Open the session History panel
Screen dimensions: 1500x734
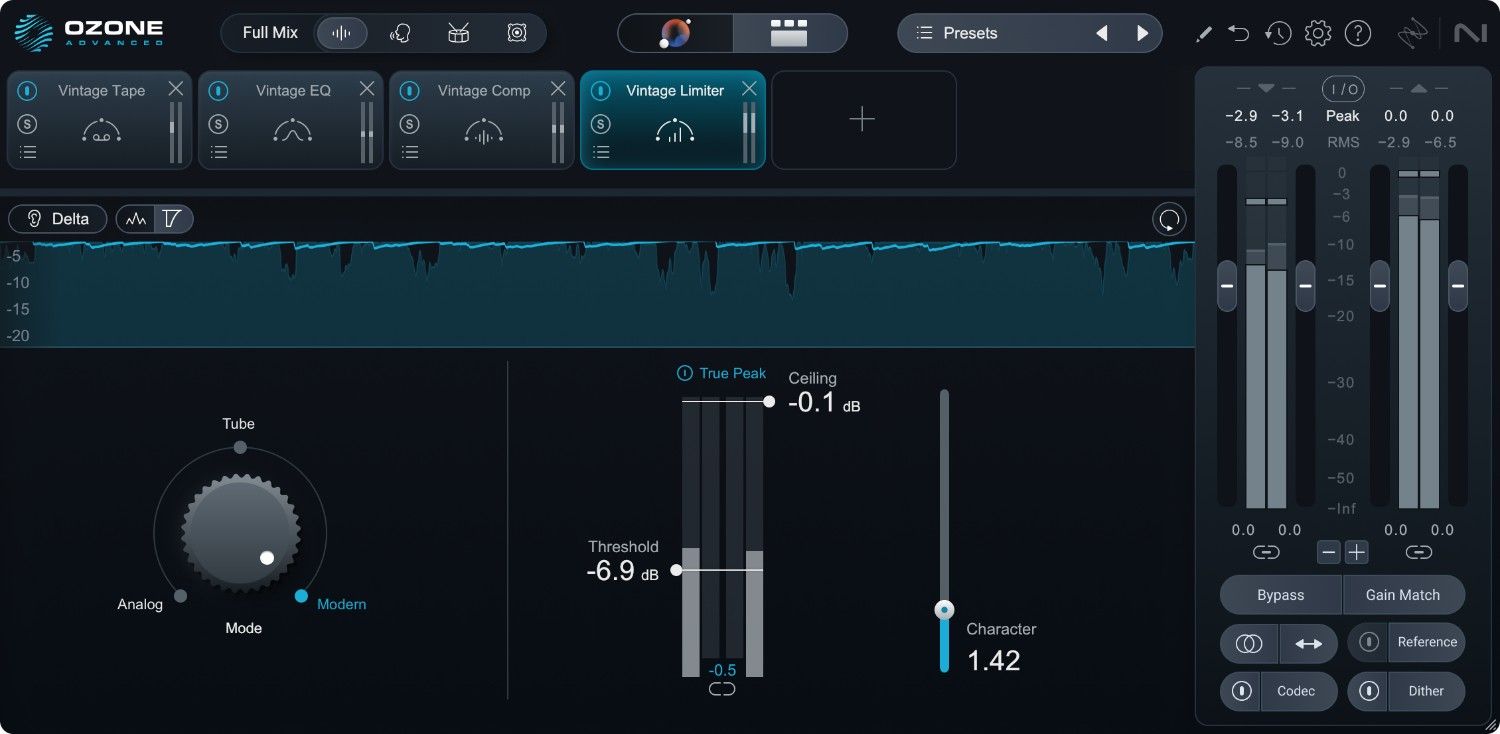click(x=1278, y=32)
